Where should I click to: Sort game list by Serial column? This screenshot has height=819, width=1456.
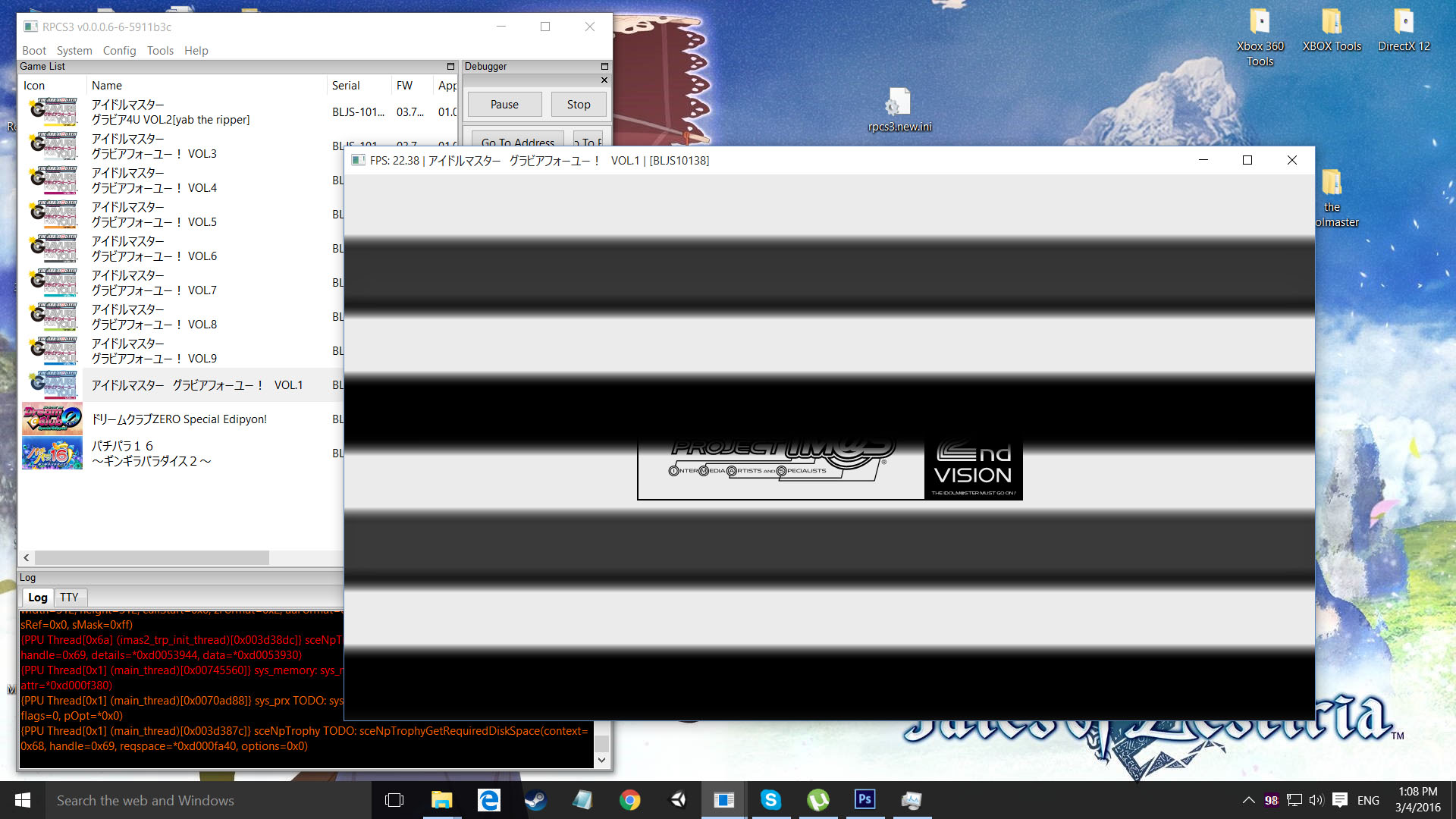tap(346, 86)
